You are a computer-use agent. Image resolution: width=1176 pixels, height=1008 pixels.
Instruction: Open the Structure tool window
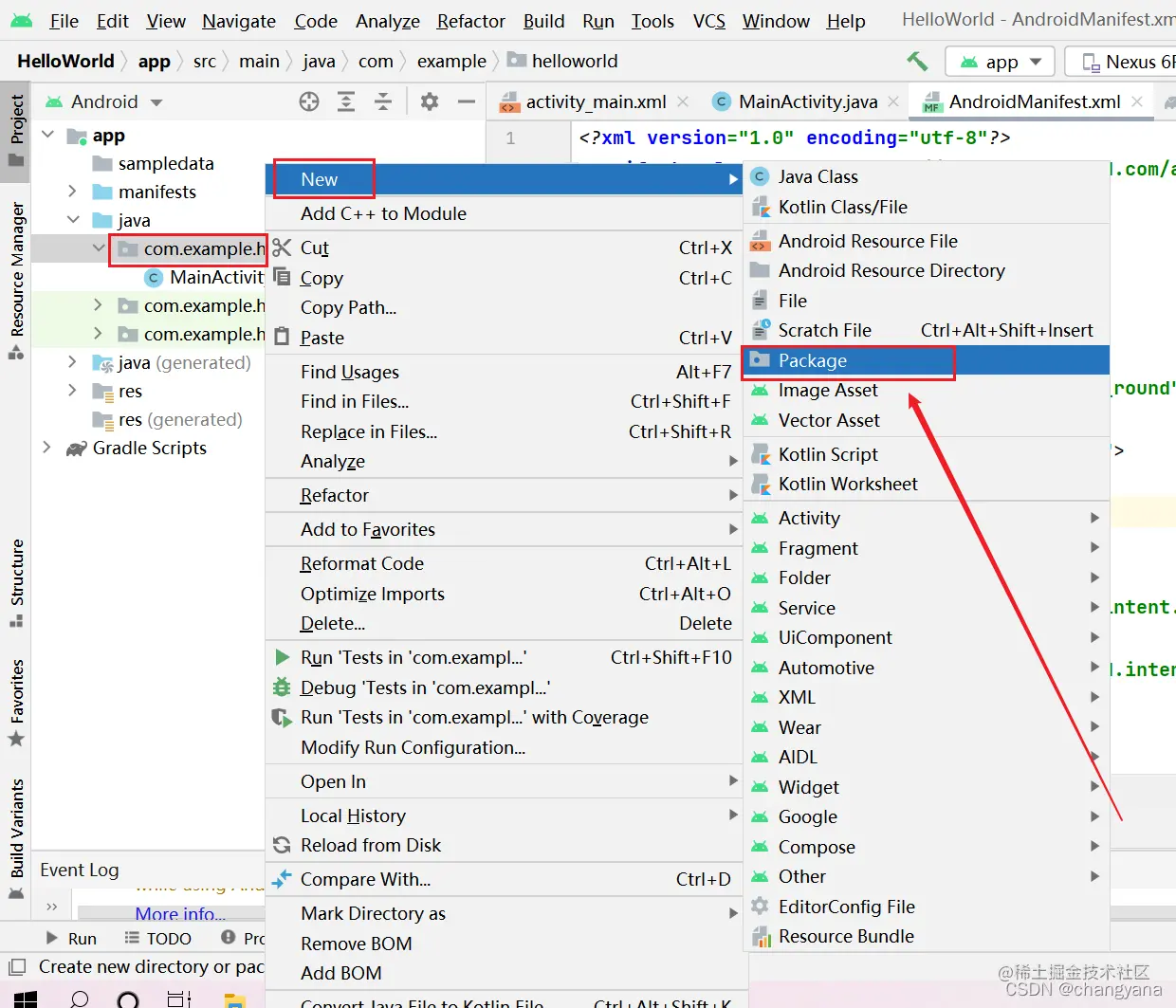[16, 582]
